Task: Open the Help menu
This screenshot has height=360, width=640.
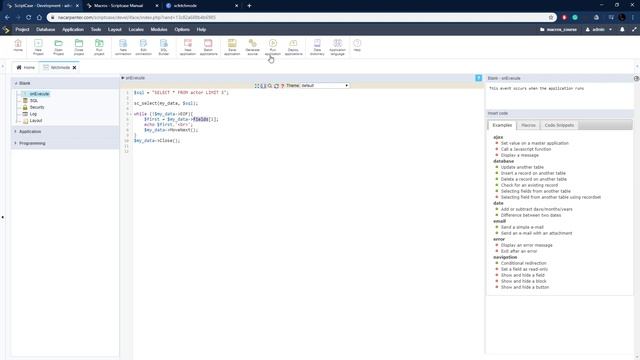Action: [x=201, y=29]
